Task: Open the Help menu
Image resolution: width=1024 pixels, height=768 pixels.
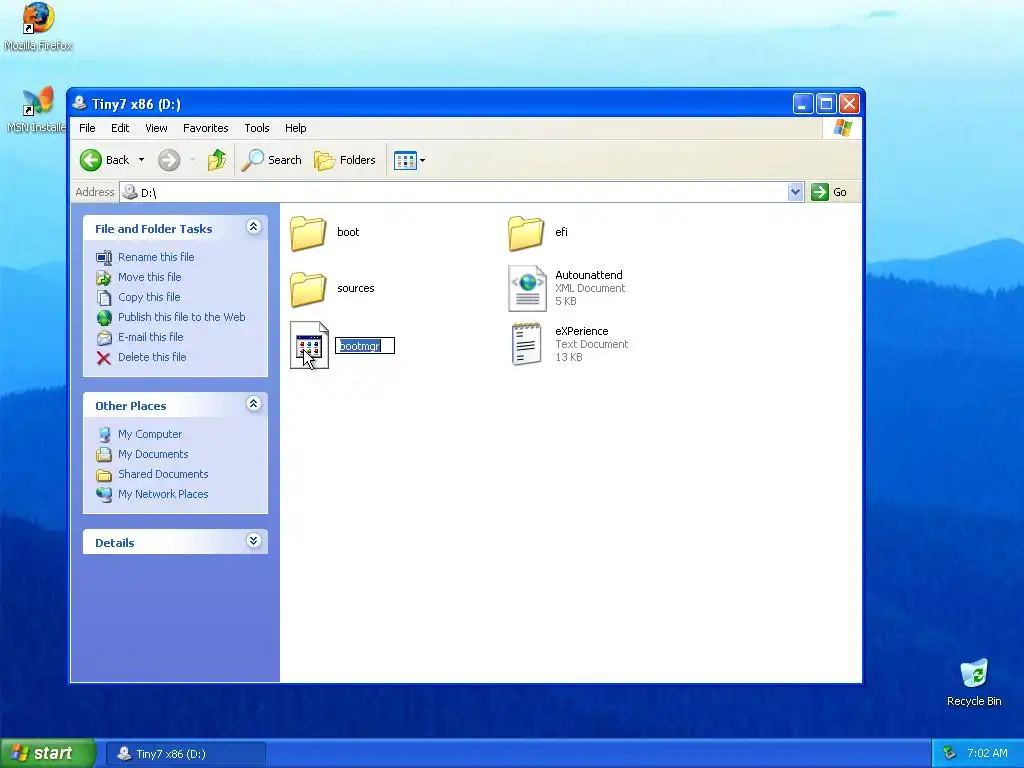Action: (295, 128)
